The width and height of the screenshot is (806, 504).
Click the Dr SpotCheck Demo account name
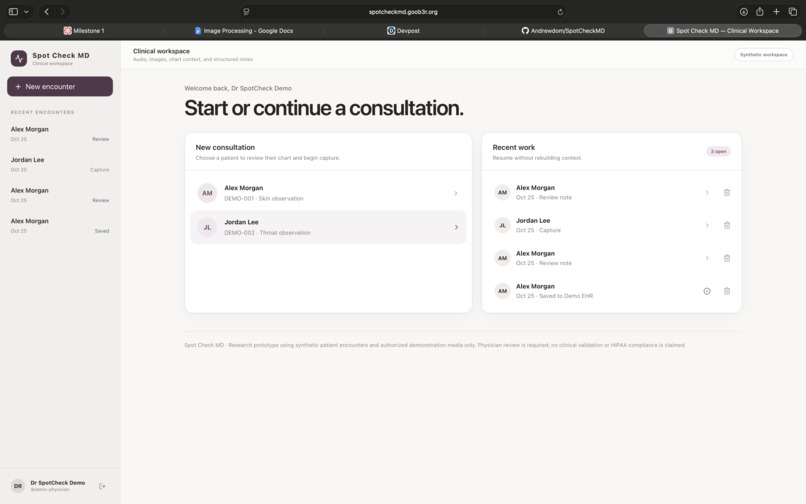click(58, 483)
